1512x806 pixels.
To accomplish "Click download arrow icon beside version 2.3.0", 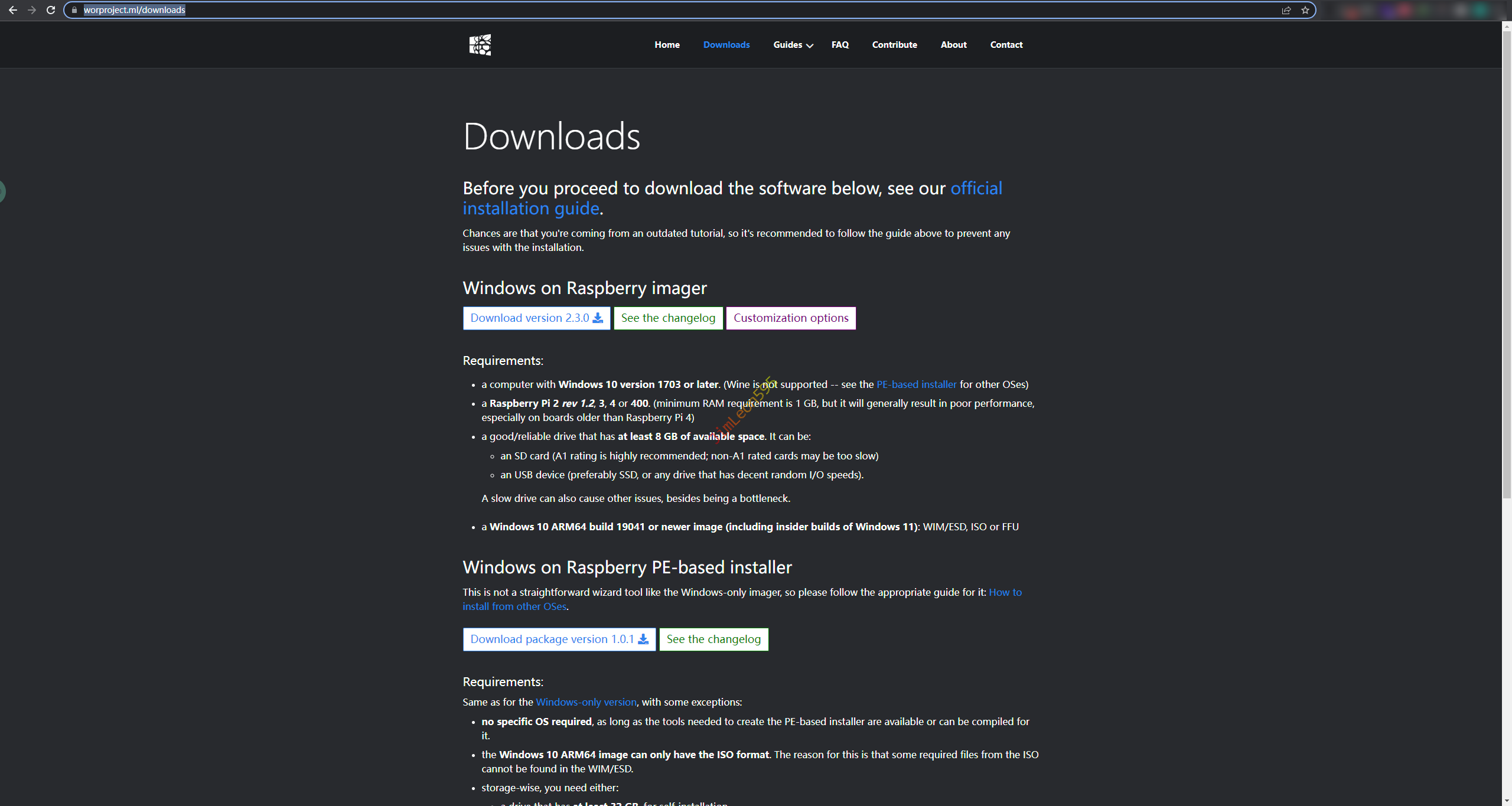I will pyautogui.click(x=598, y=318).
